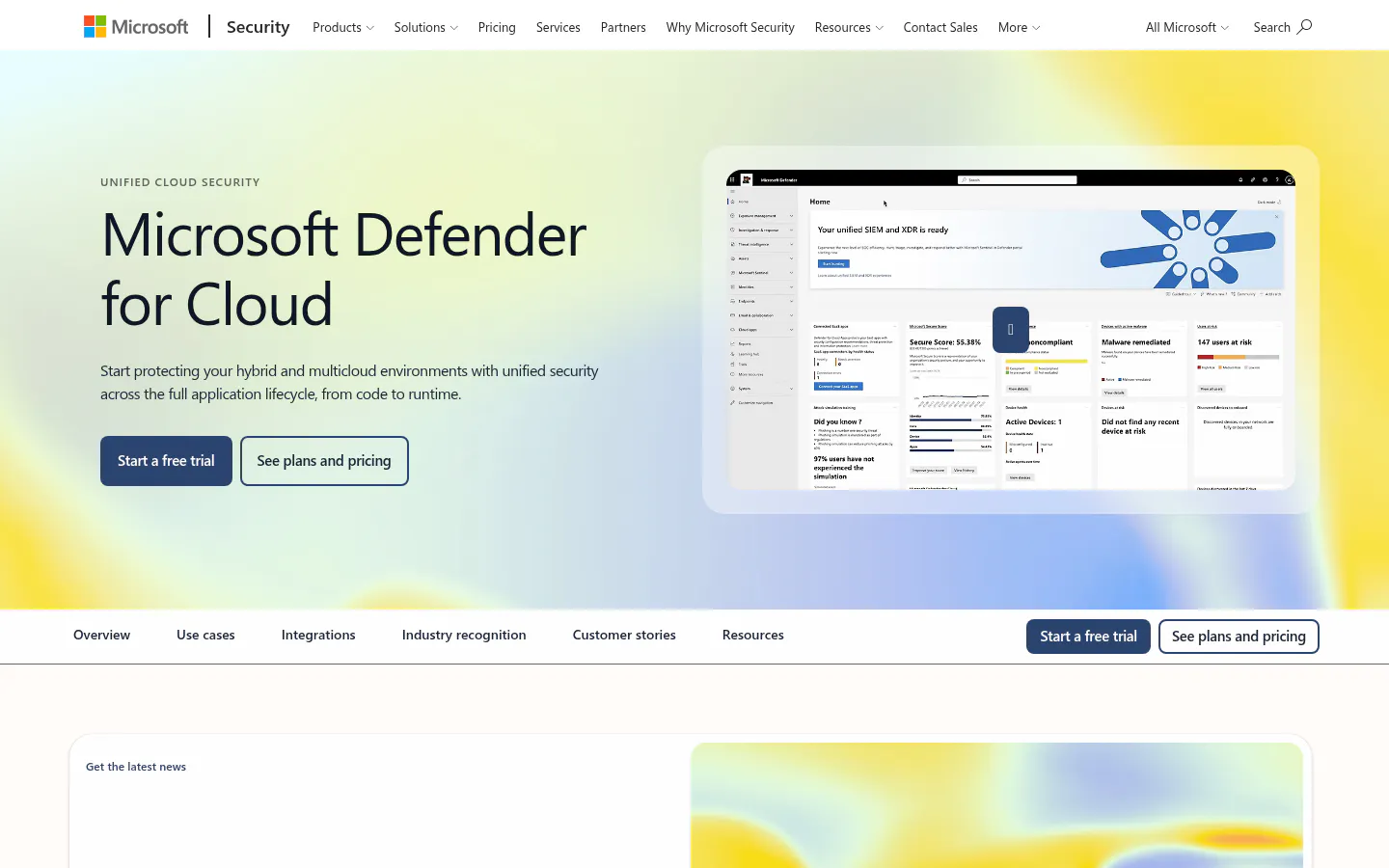Switch to the Overview tab
The image size is (1389, 868).
(101, 635)
